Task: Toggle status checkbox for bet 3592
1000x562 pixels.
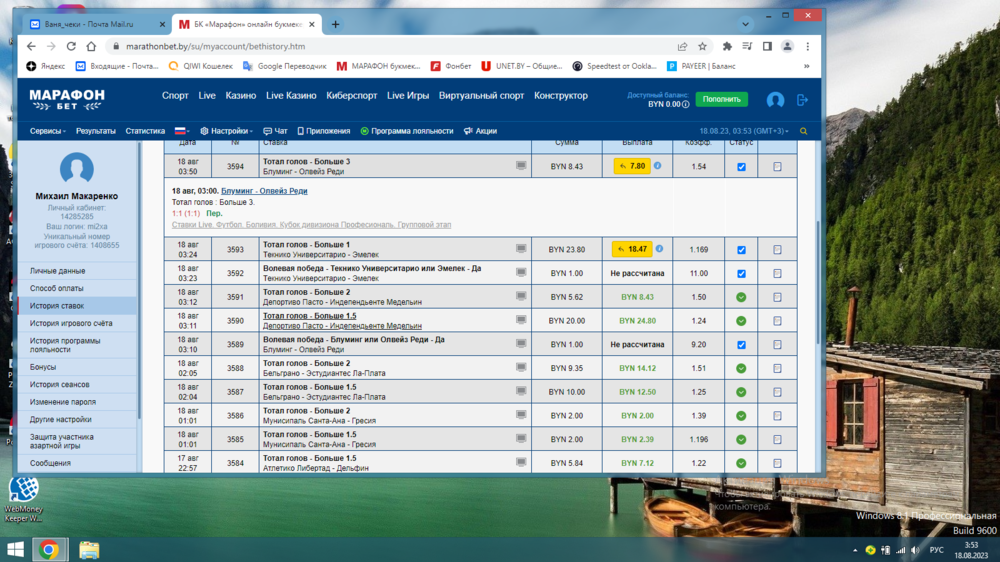Action: point(741,273)
